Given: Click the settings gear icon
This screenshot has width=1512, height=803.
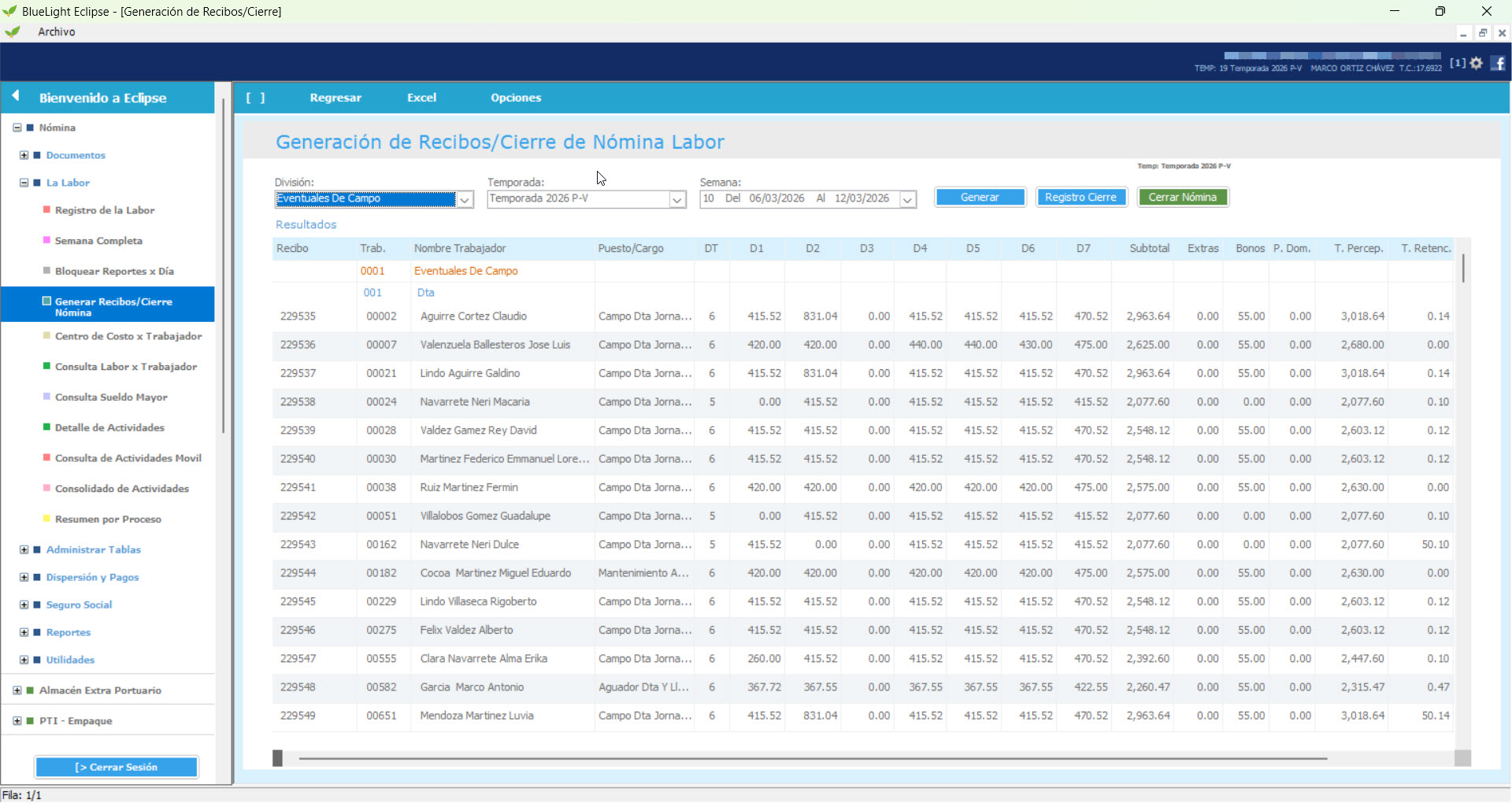Looking at the screenshot, I should [x=1477, y=63].
